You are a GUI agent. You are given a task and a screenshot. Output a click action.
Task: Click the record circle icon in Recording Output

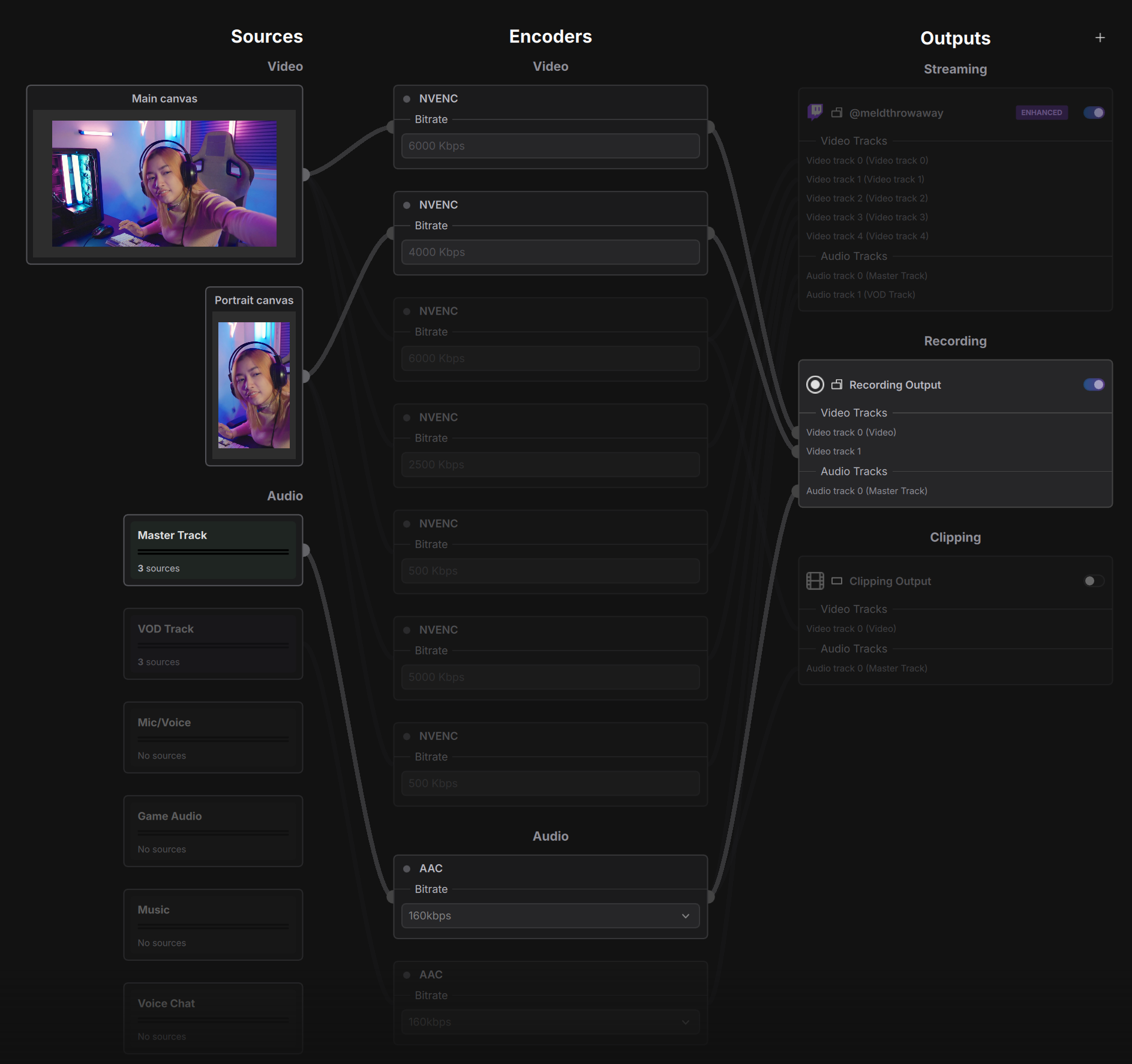pos(815,385)
